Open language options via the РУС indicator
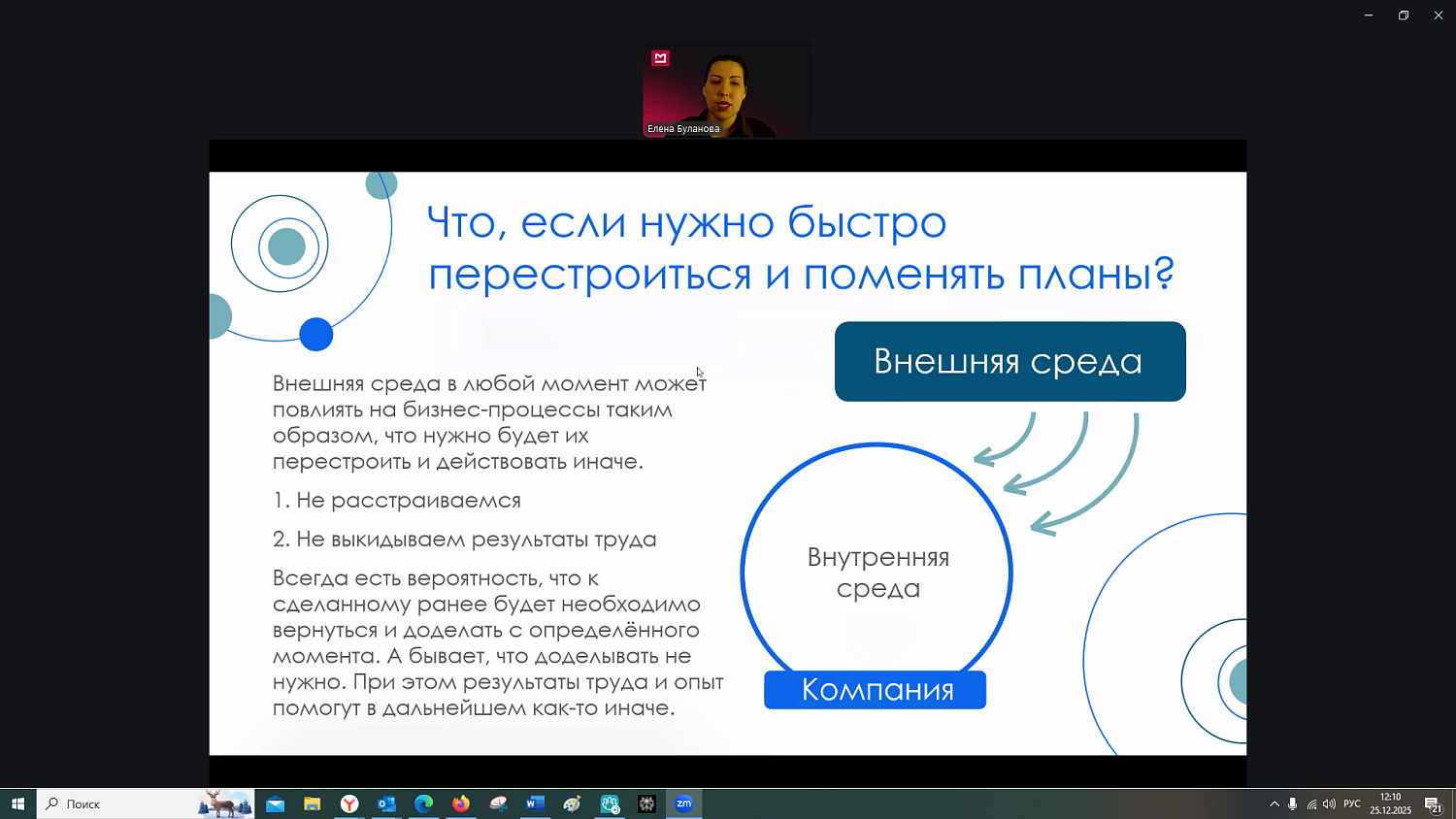This screenshot has width=1456, height=819. click(x=1351, y=803)
